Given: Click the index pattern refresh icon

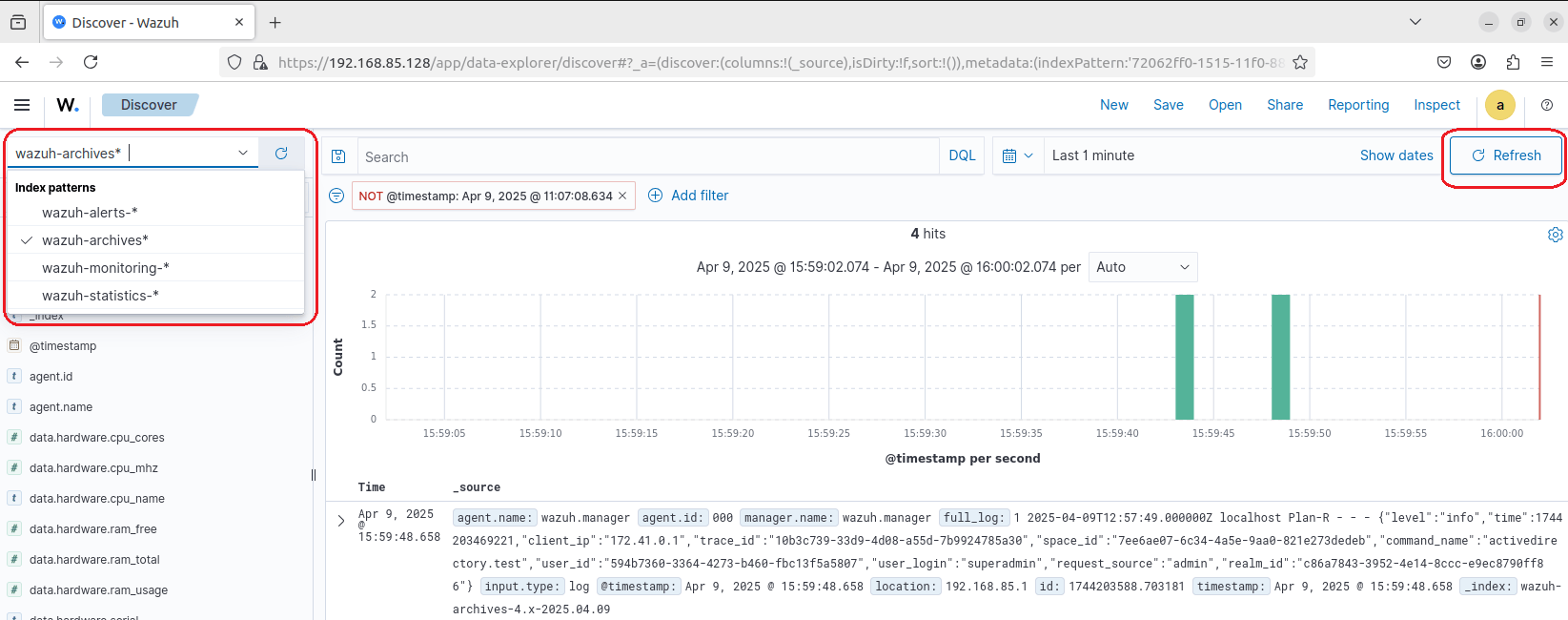Looking at the screenshot, I should [x=281, y=154].
